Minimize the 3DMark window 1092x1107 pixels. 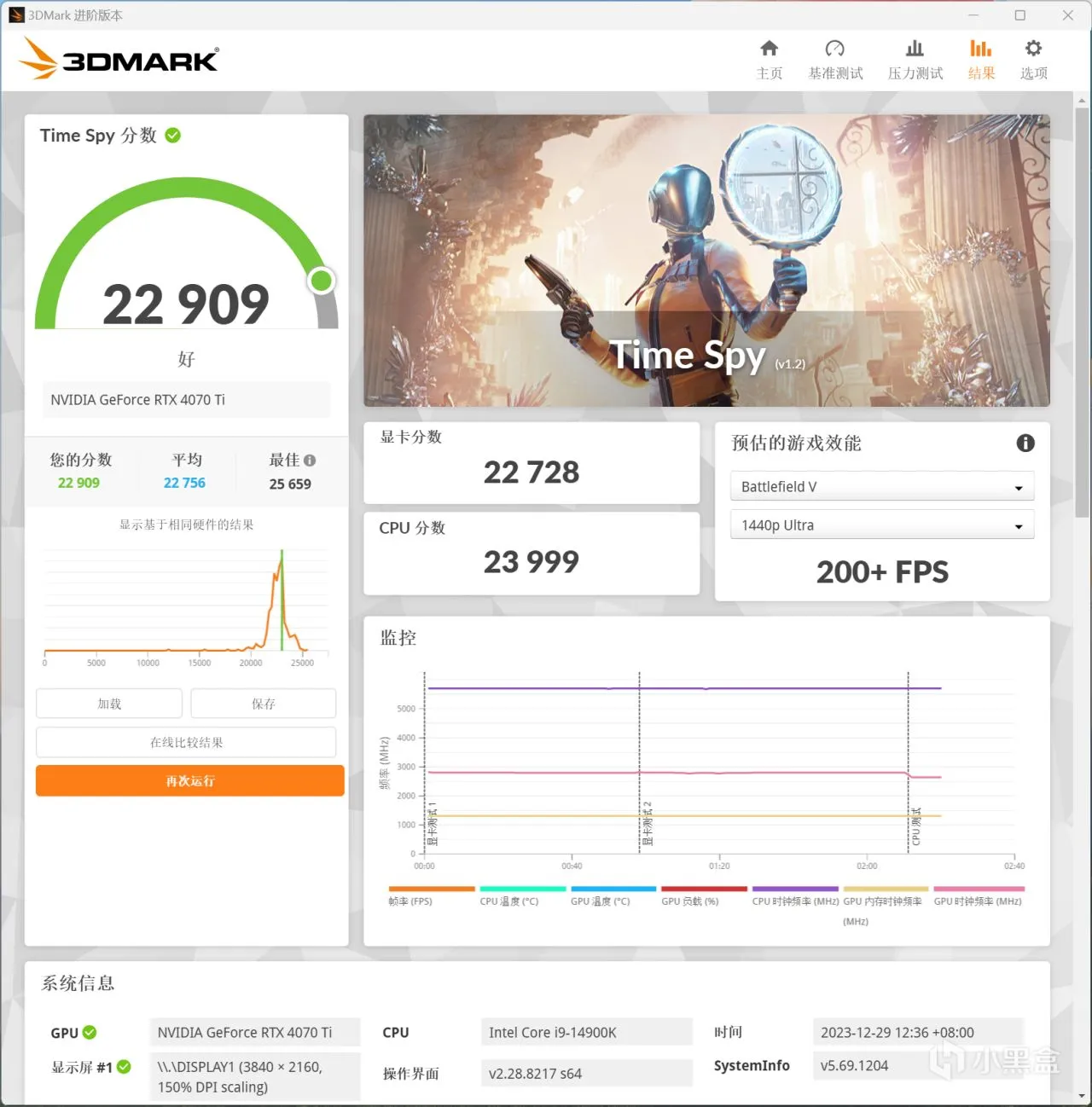(973, 15)
